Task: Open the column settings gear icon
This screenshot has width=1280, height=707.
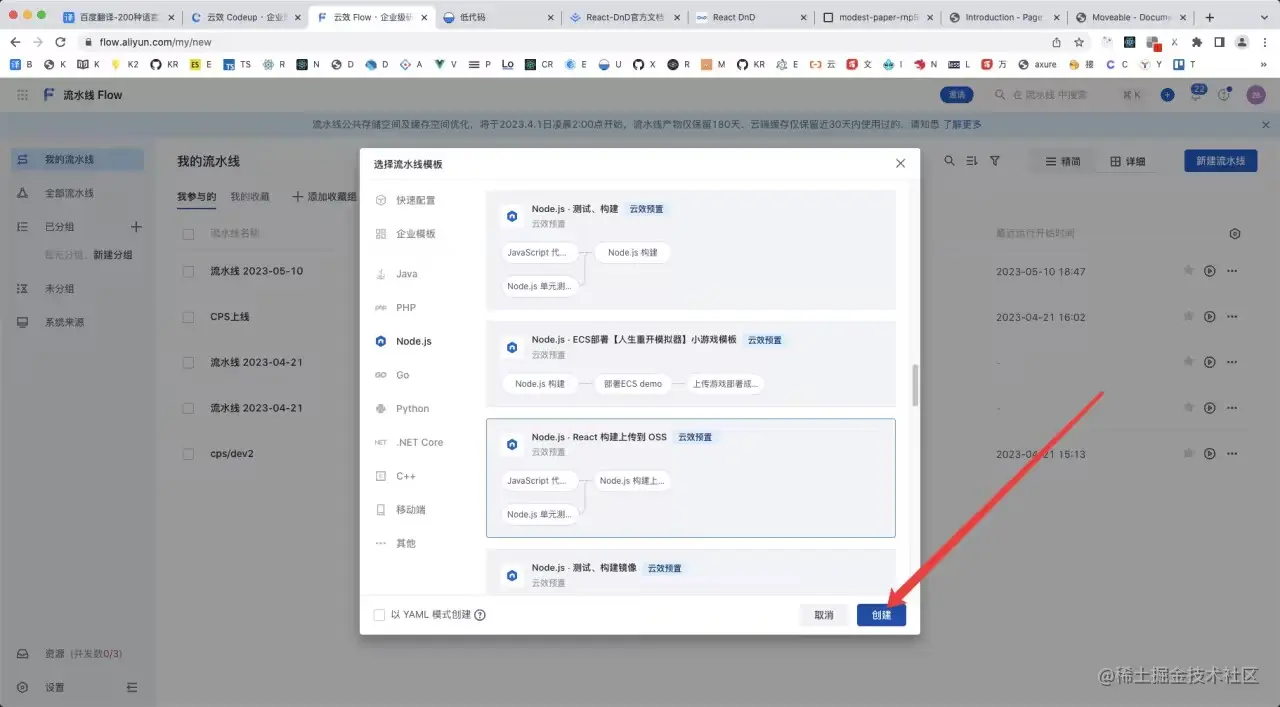Action: [1235, 234]
